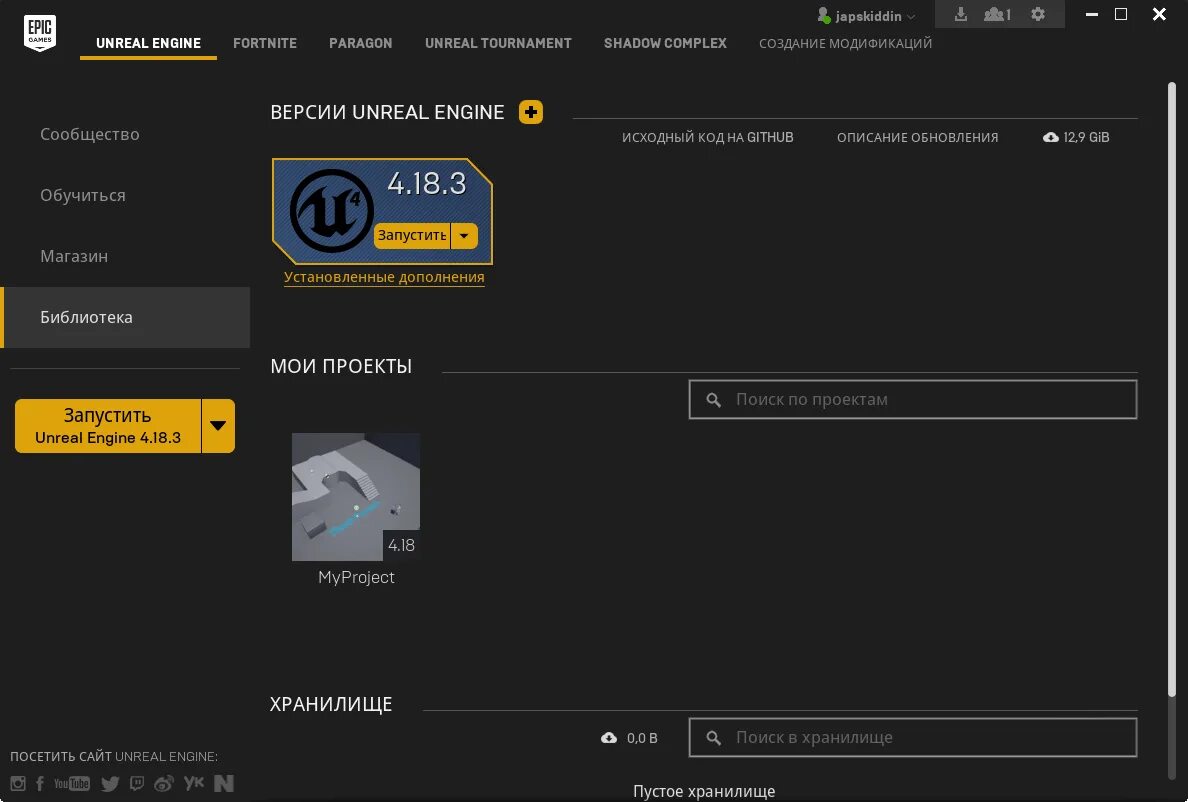1188x802 pixels.
Task: Open the Twitter icon link
Action: click(110, 784)
